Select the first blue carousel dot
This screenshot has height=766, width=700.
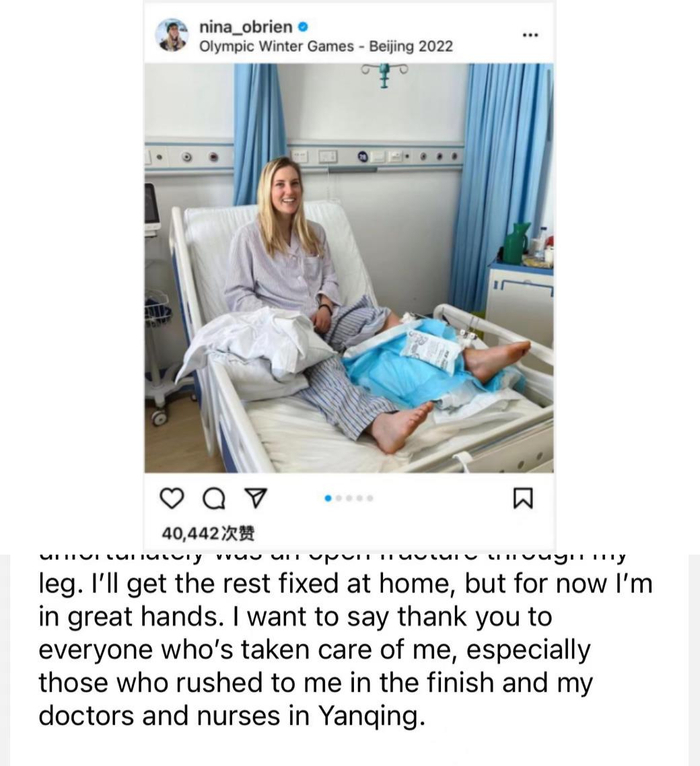pyautogui.click(x=328, y=498)
